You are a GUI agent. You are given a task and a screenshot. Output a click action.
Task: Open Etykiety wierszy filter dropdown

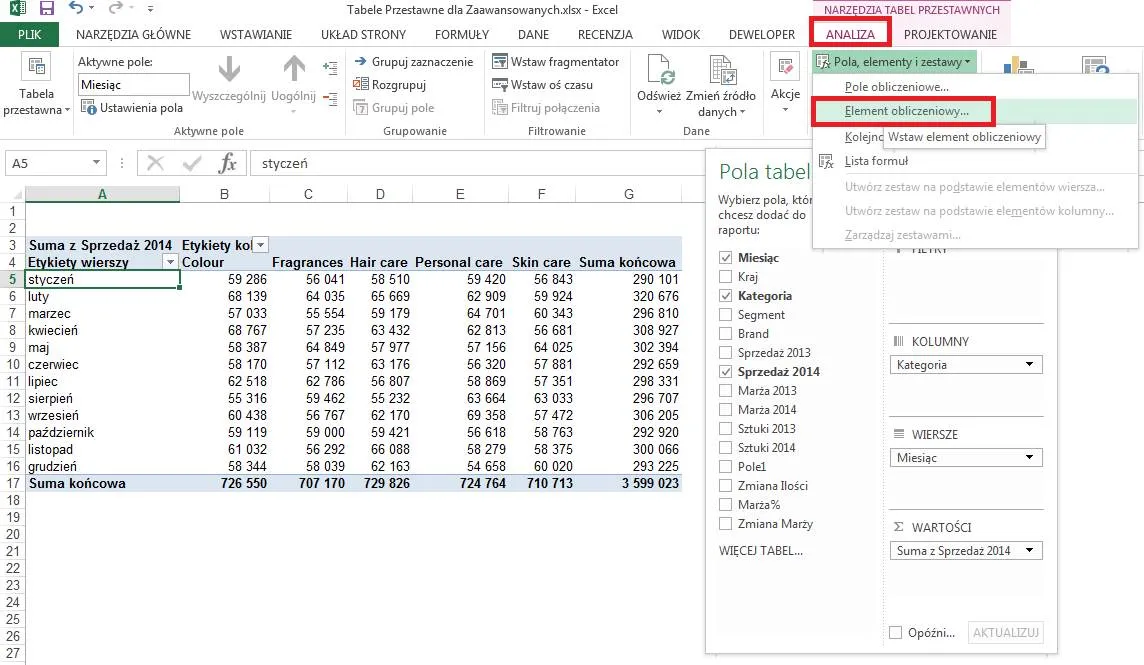point(170,262)
